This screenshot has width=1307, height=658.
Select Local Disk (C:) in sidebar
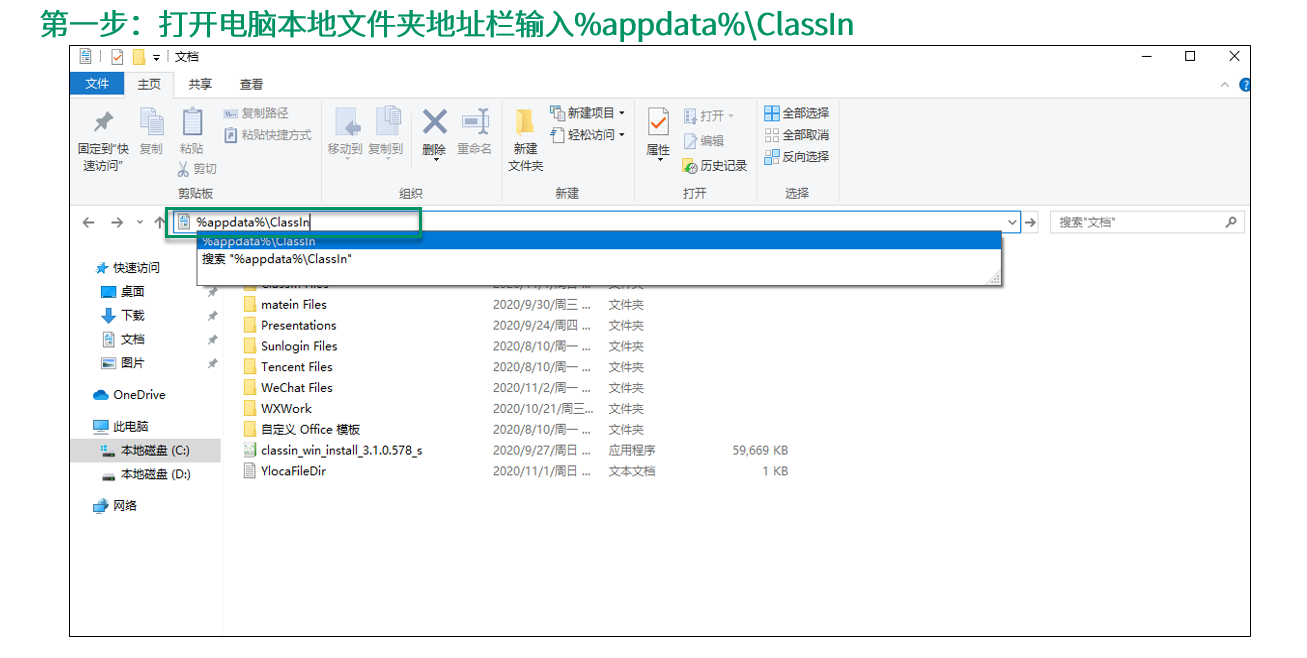pos(146,450)
